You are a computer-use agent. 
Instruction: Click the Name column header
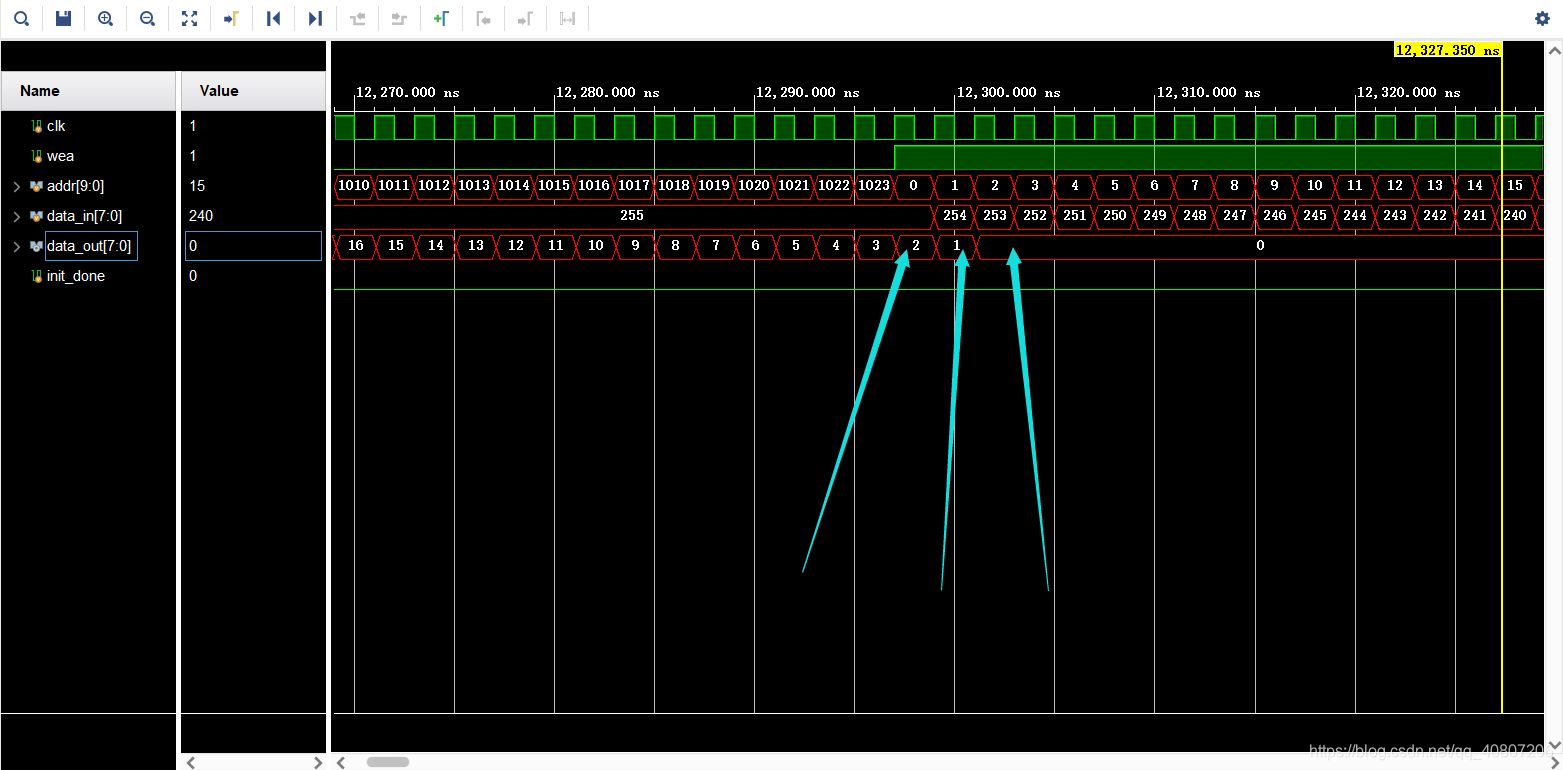(40, 90)
